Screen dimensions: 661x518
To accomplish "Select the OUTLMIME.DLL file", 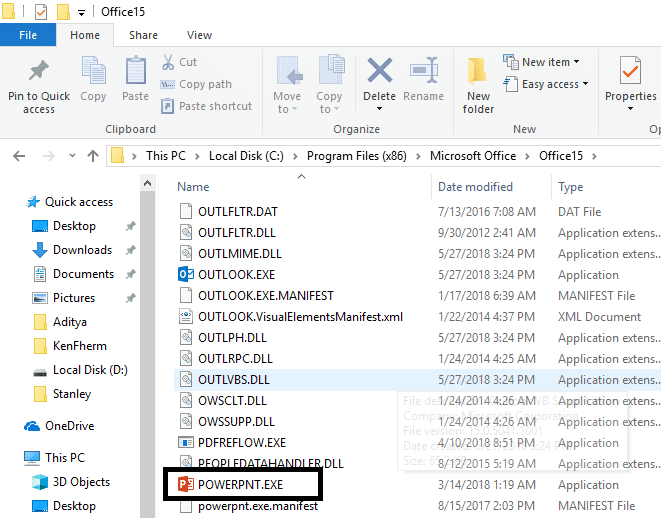I will click(240, 254).
